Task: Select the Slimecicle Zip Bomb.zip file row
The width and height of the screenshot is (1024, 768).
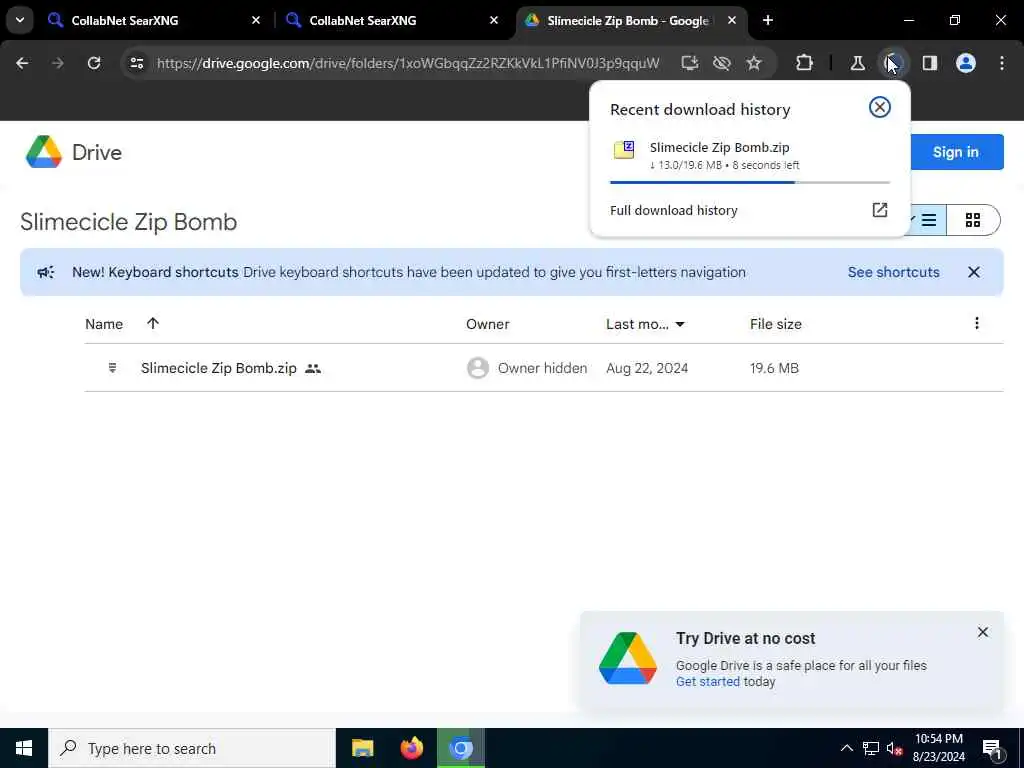Action: (x=544, y=368)
